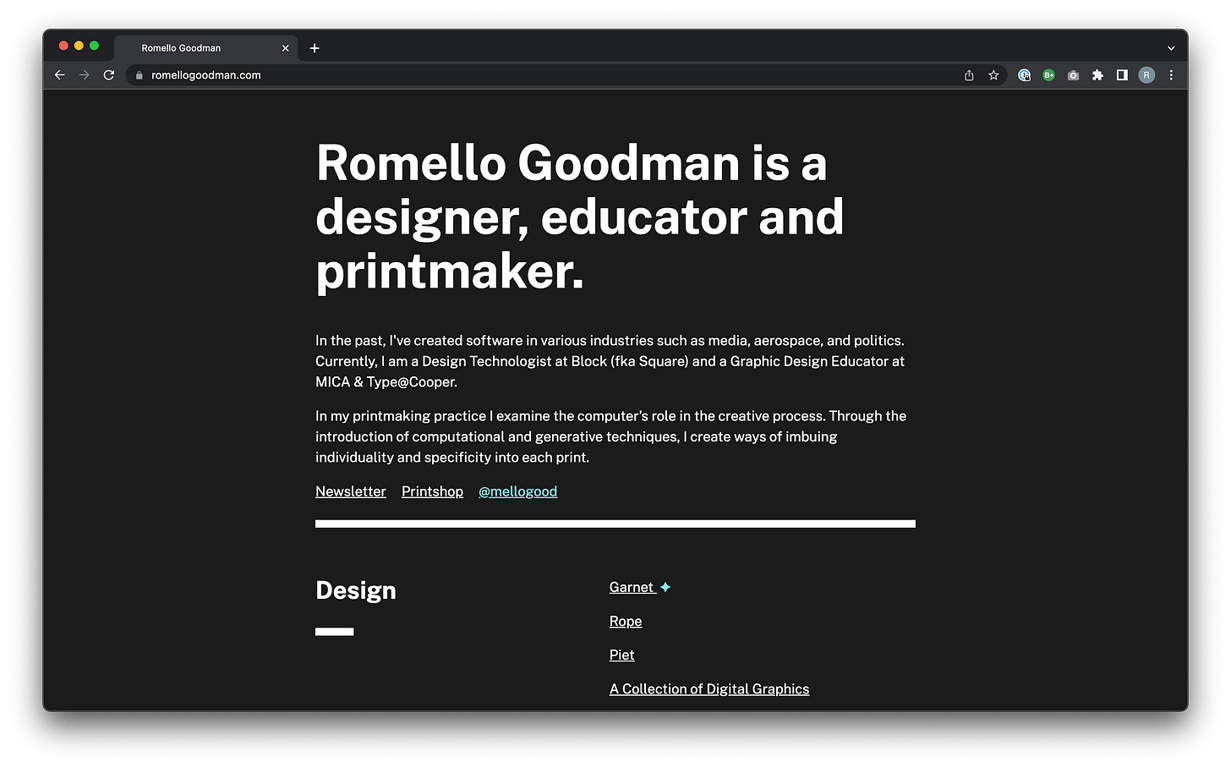
Task: Minimize the window with yellow button
Action: [79, 46]
